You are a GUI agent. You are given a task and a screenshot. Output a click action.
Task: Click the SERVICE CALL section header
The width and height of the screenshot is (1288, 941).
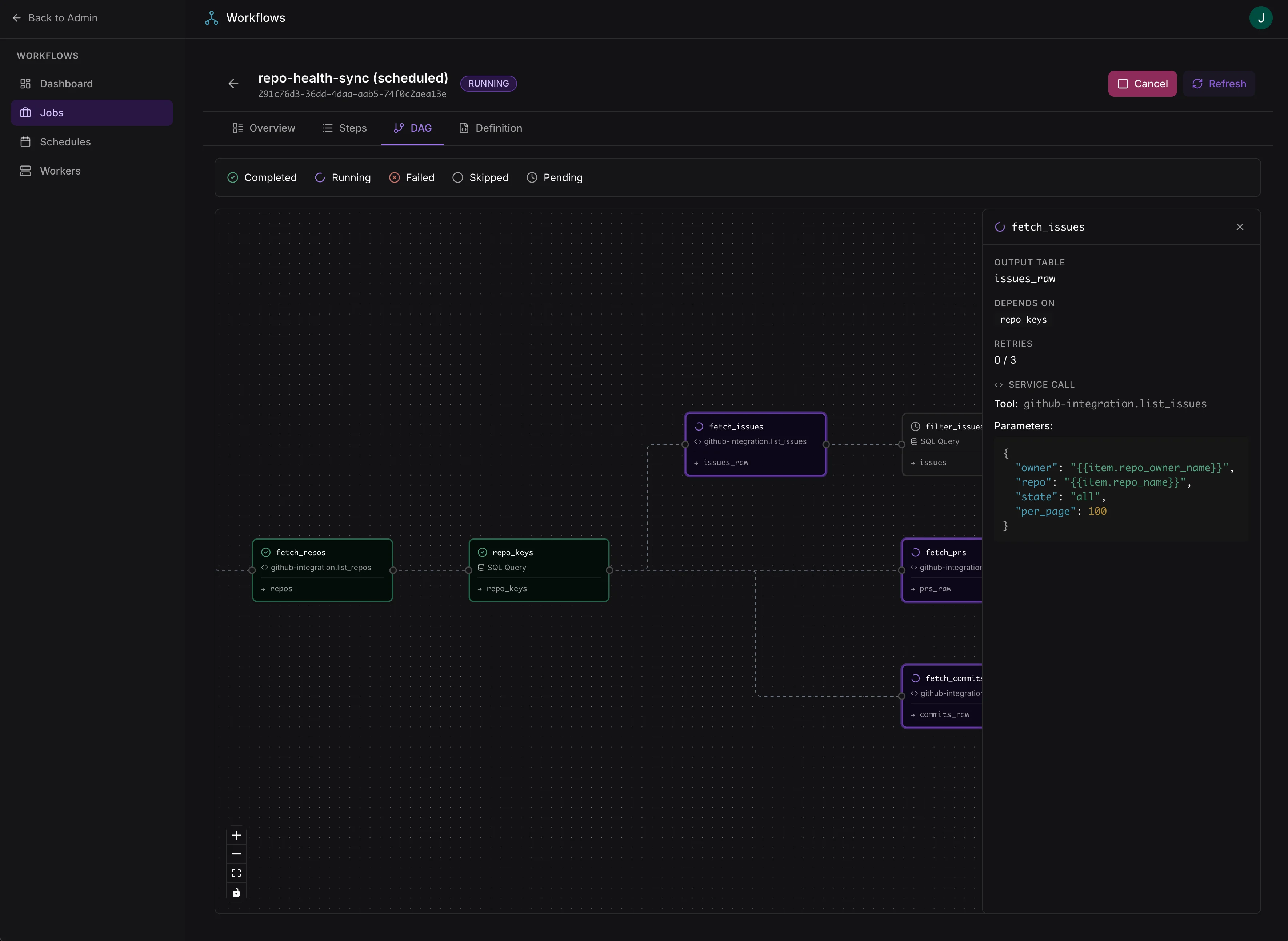[1041, 385]
